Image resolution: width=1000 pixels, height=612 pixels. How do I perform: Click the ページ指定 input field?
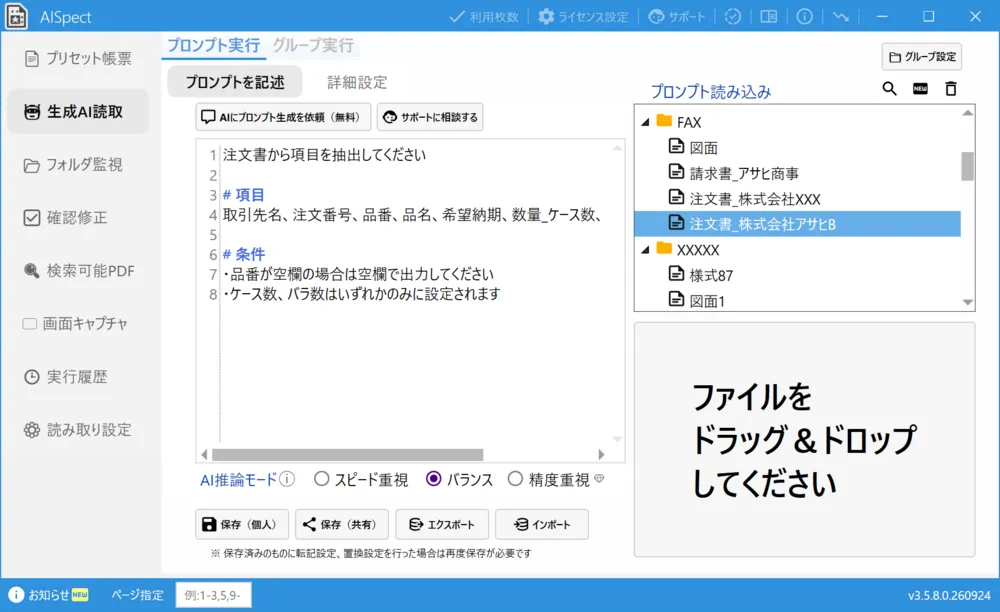(x=213, y=595)
